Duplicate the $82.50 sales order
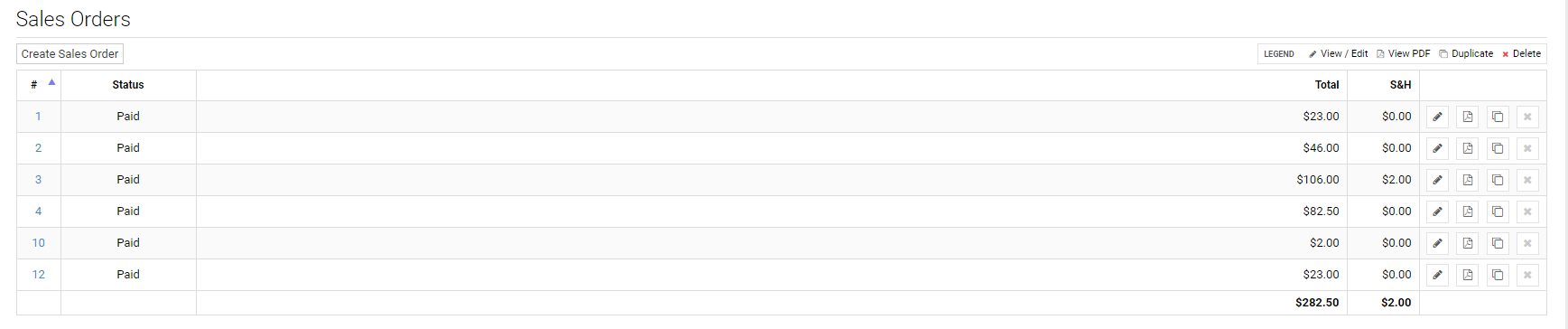1568x329 pixels. pos(1497,211)
